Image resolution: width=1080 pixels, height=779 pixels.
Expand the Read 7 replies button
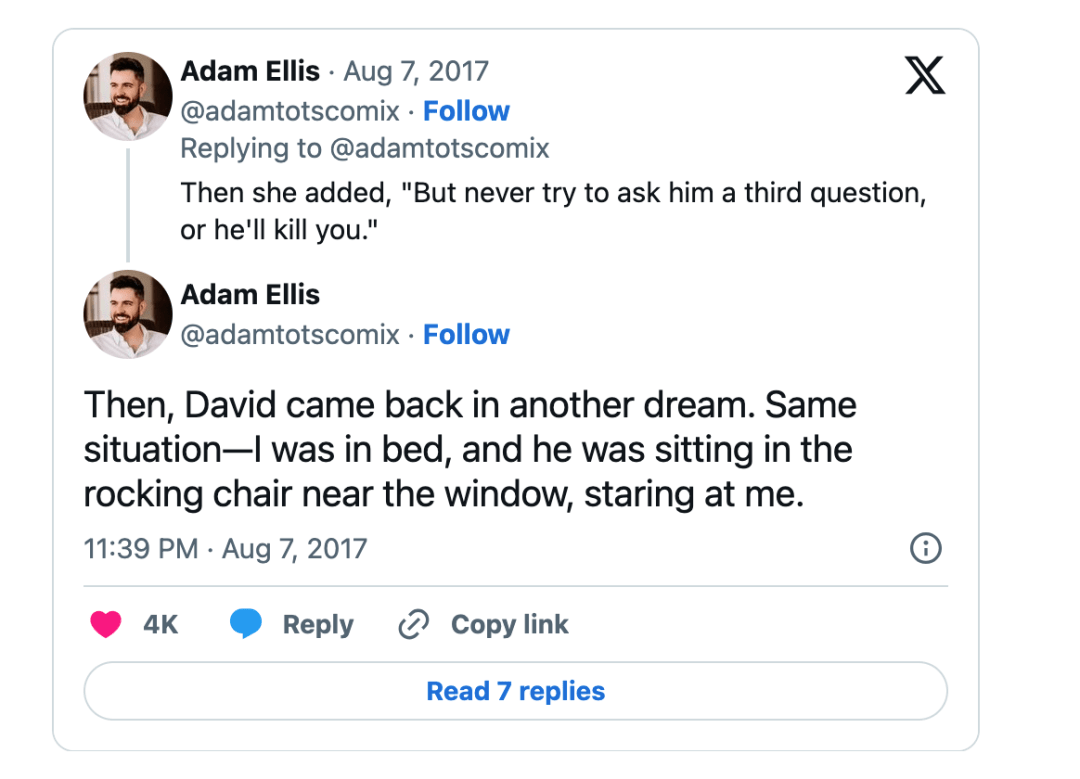(515, 691)
